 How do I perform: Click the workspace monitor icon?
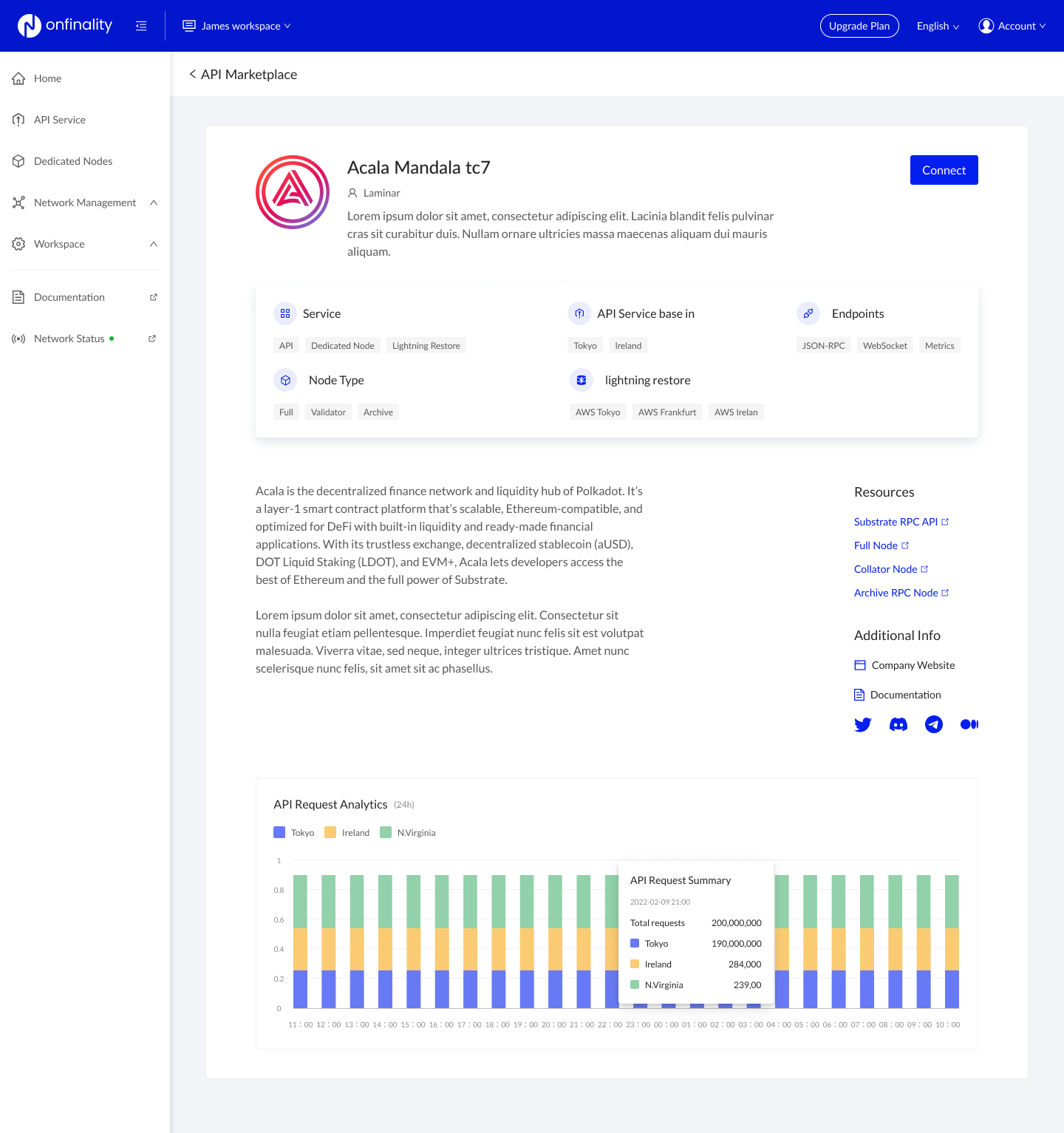(189, 26)
